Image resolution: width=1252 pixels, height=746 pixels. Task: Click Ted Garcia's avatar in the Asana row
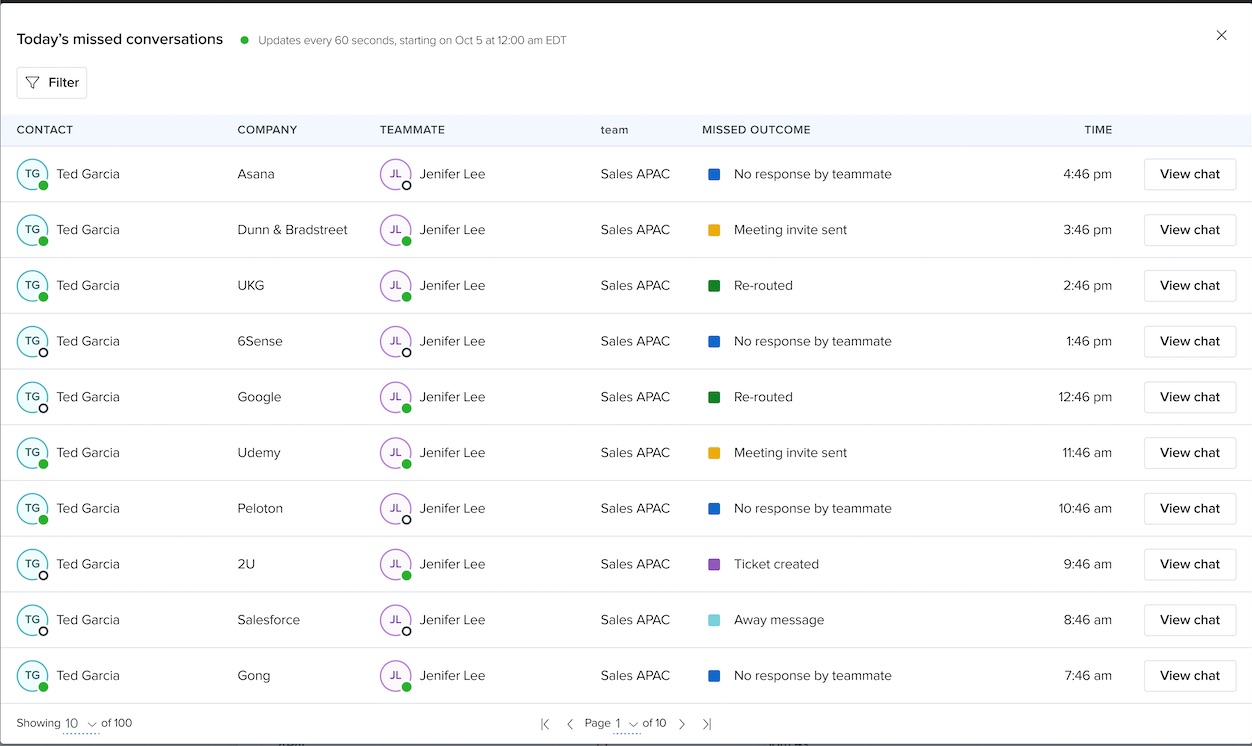[33, 174]
